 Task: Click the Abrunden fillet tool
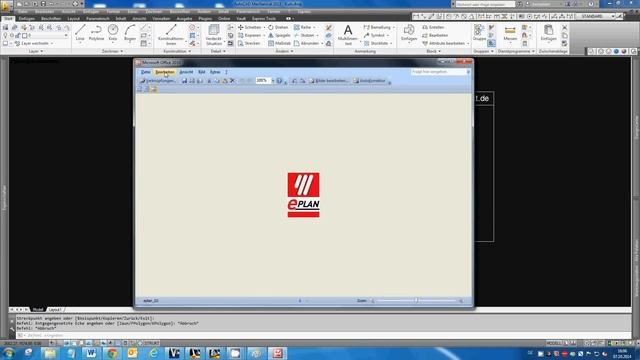(307, 43)
